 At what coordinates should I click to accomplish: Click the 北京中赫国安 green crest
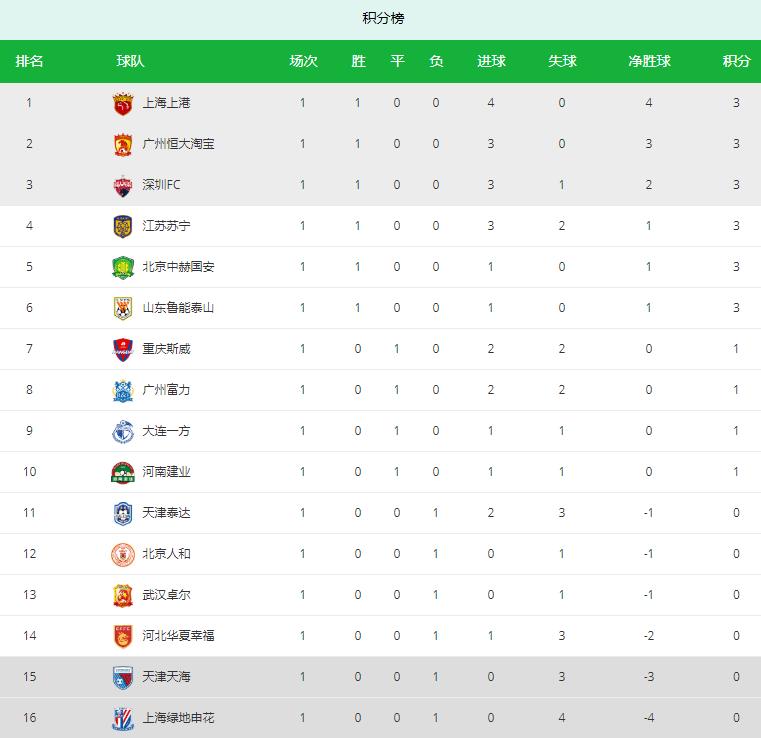(122, 267)
